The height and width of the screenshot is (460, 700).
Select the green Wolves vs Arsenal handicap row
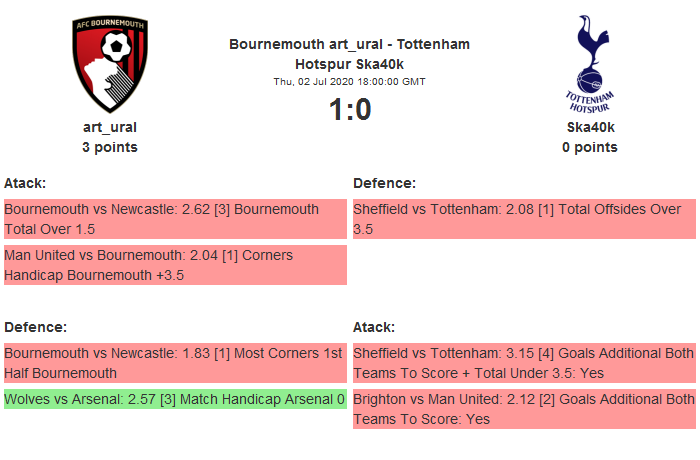(175, 399)
